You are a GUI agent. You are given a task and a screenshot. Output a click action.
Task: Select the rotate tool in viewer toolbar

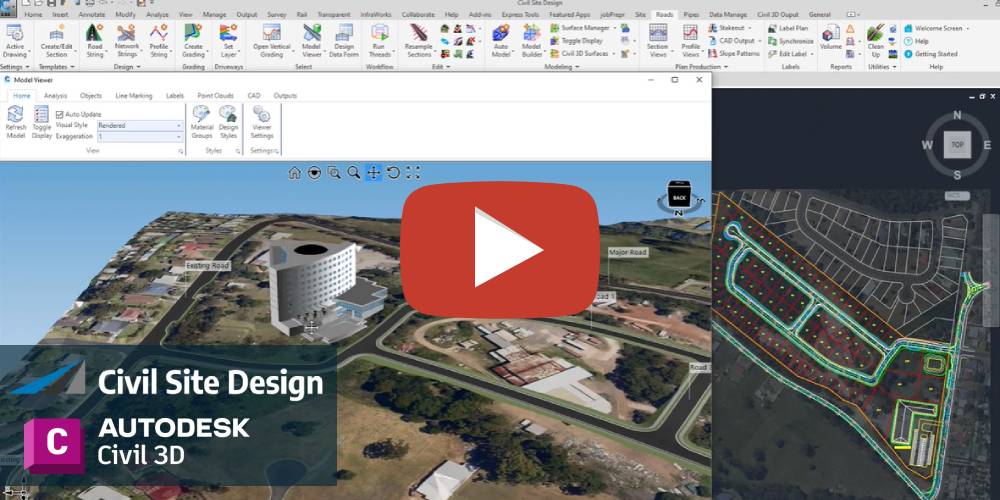tap(393, 173)
